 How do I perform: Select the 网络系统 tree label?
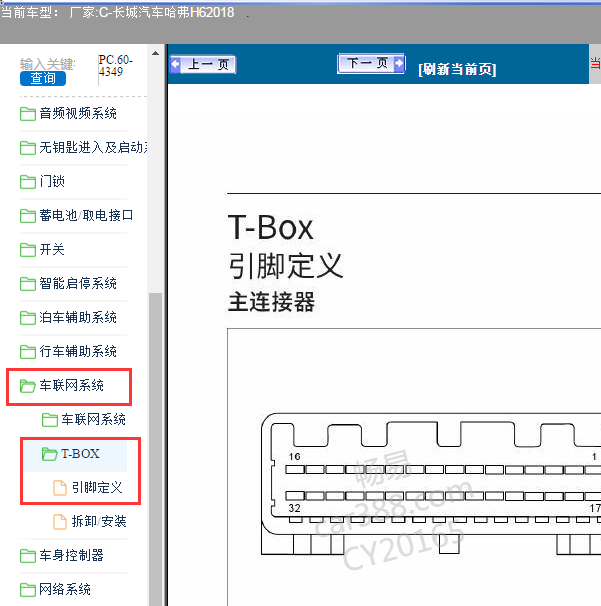click(x=65, y=589)
